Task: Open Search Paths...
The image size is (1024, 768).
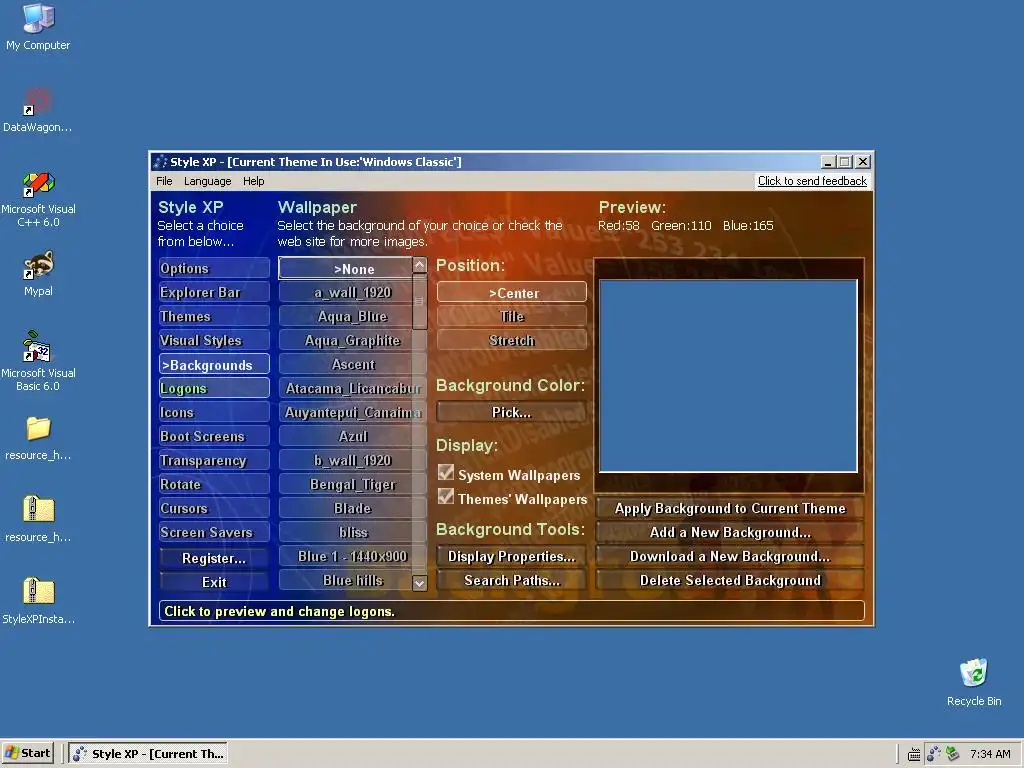Action: point(511,580)
